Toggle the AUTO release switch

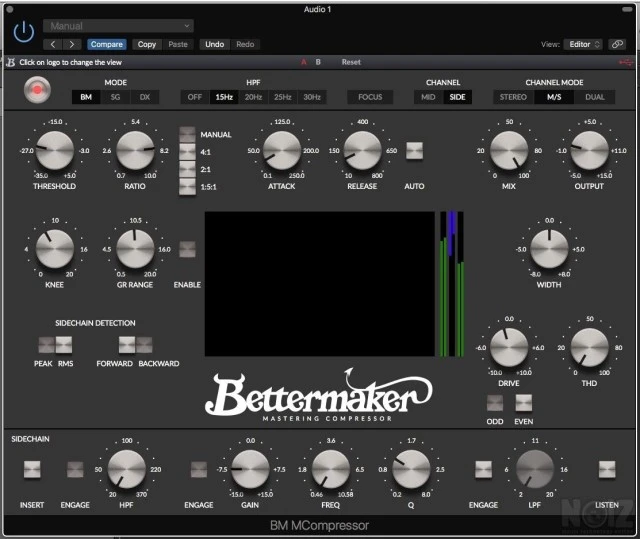[x=414, y=151]
